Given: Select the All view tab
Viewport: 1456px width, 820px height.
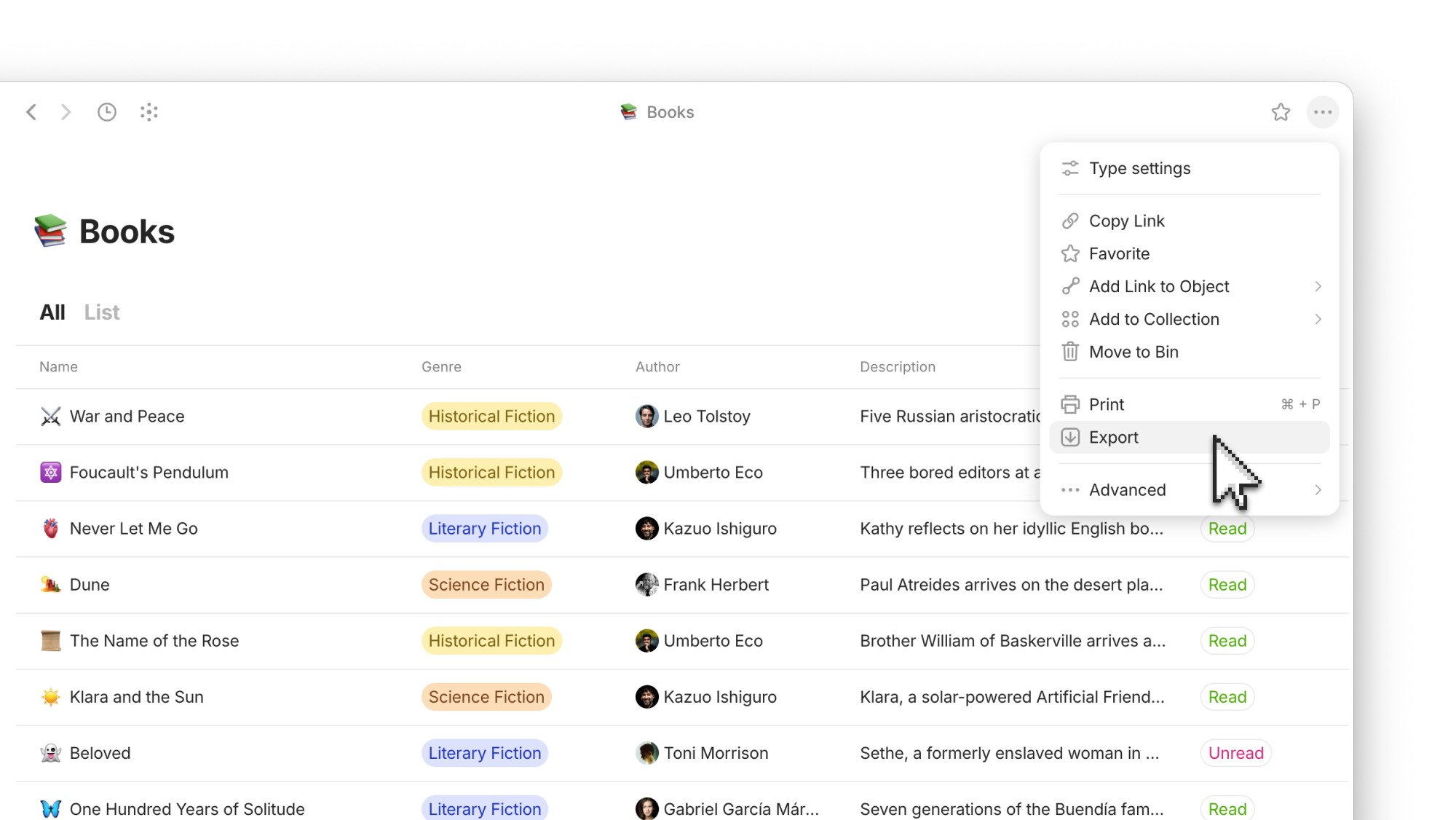Looking at the screenshot, I should click(x=52, y=312).
